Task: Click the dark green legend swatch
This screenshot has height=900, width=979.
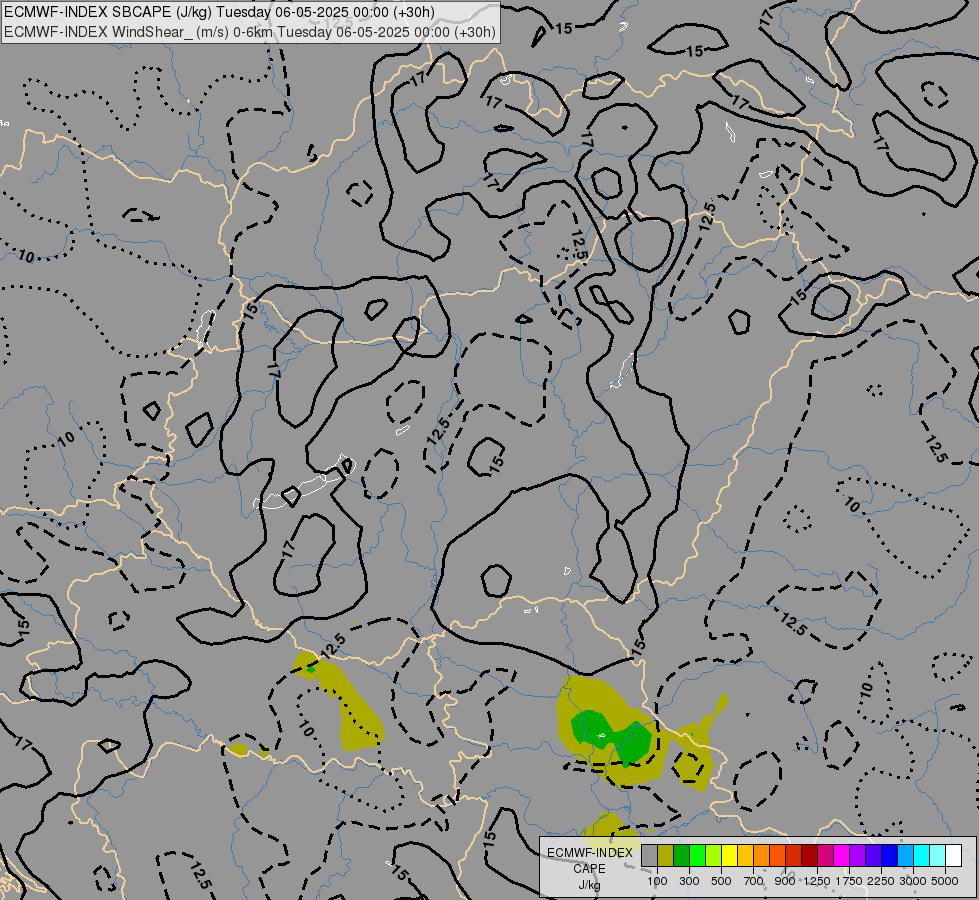Action: (681, 855)
